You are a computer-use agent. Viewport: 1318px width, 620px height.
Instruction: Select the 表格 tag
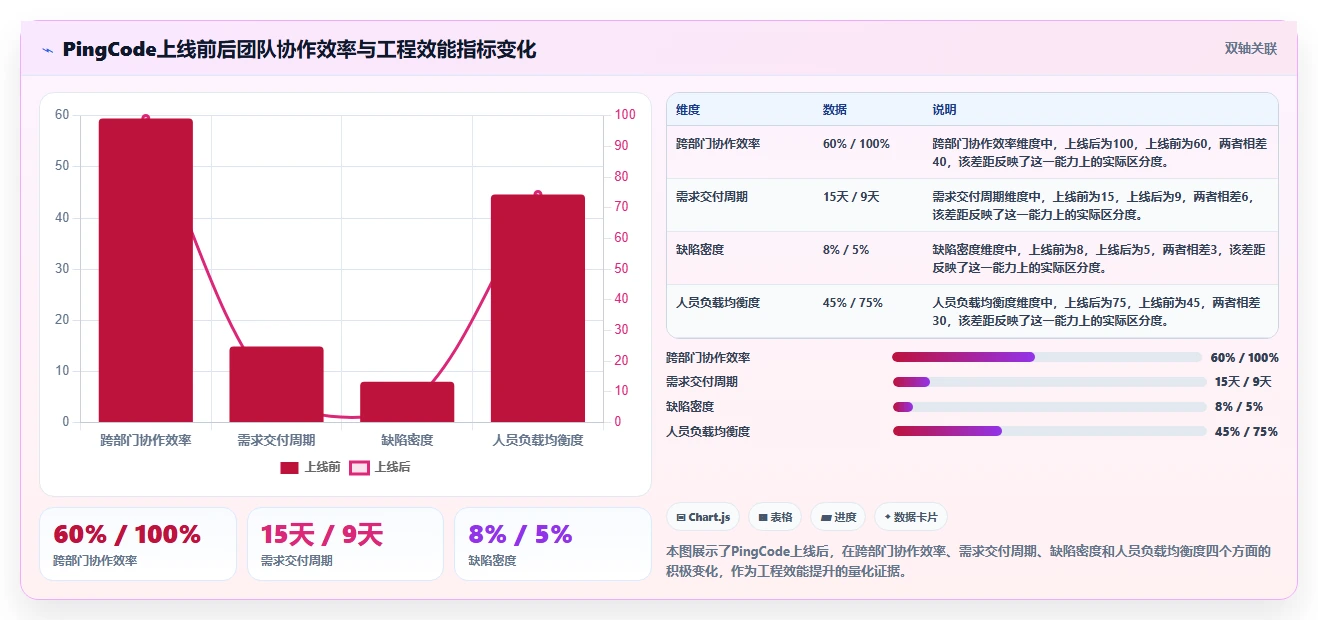(775, 517)
